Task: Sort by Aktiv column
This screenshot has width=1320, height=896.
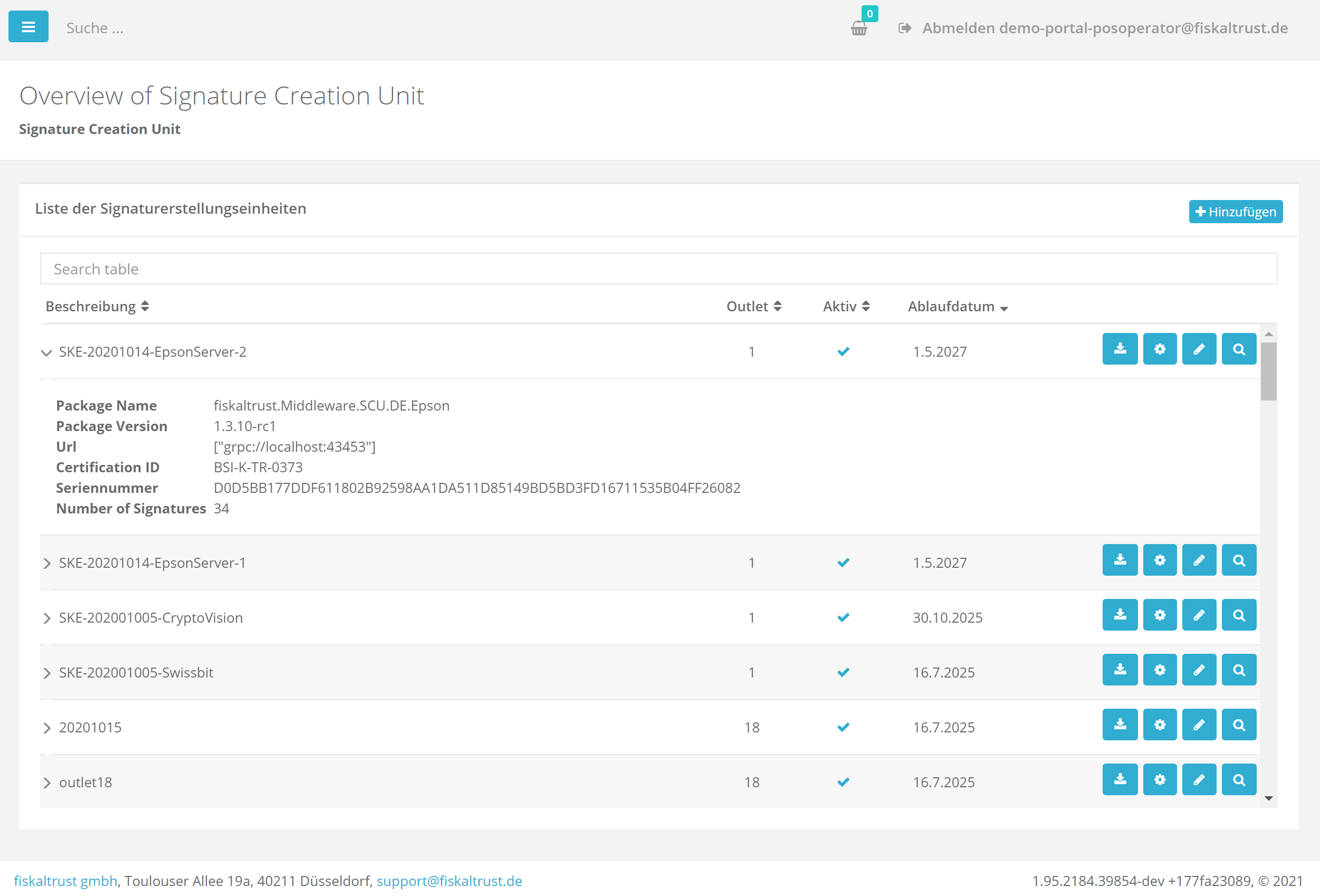Action: click(x=846, y=306)
